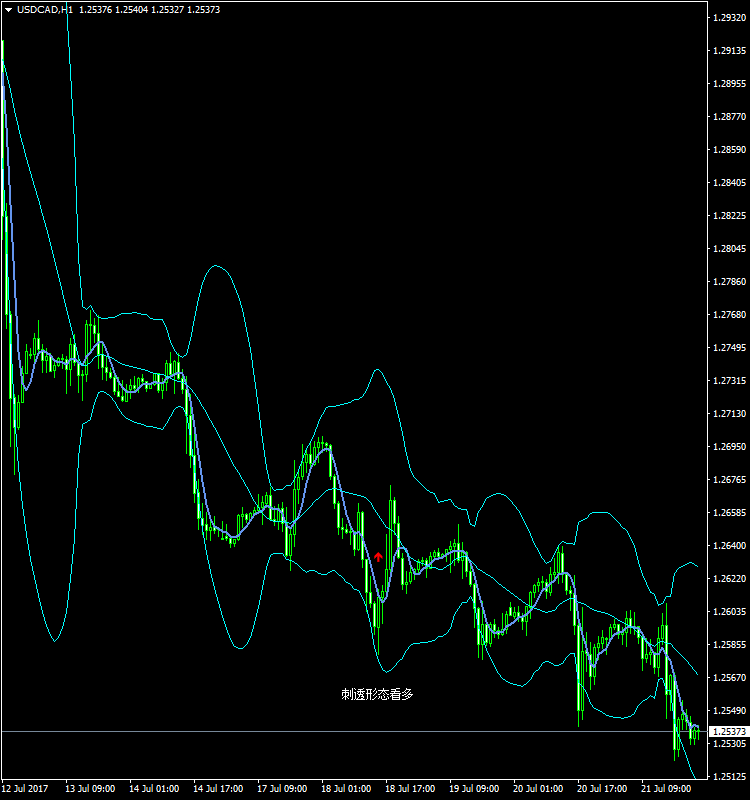This screenshot has height=800, width=750.
Task: Click price scale value 1.25855
Action: point(729,644)
